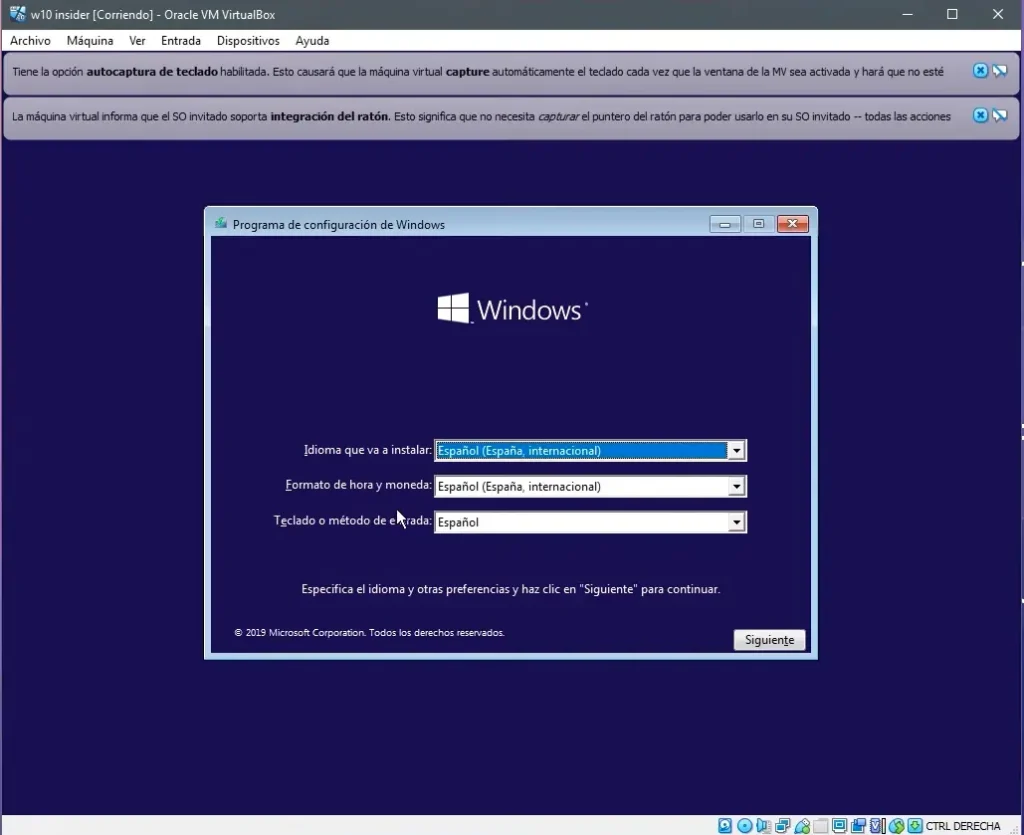Restore the Windows Setup dialog window
1024x835 pixels.
pos(758,224)
